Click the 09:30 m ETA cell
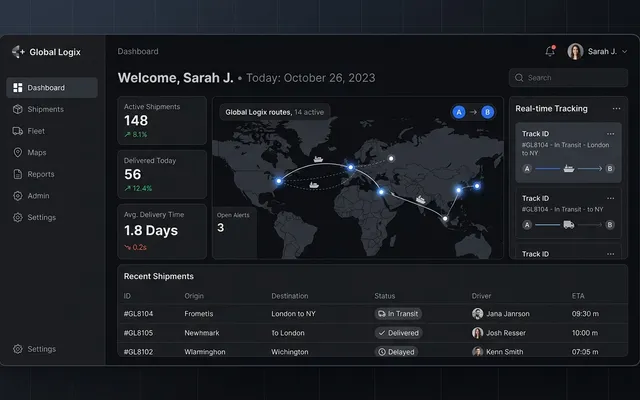This screenshot has height=400, width=640. [585, 314]
